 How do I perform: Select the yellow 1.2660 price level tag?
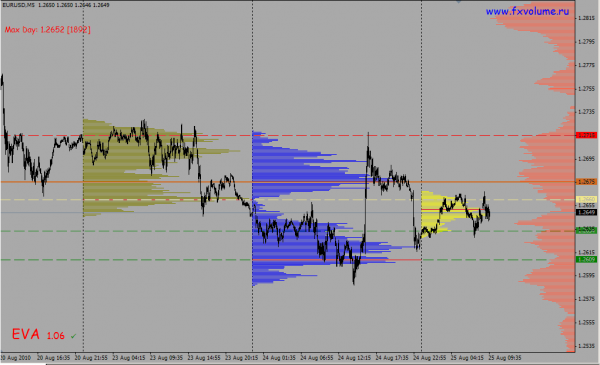(x=586, y=199)
